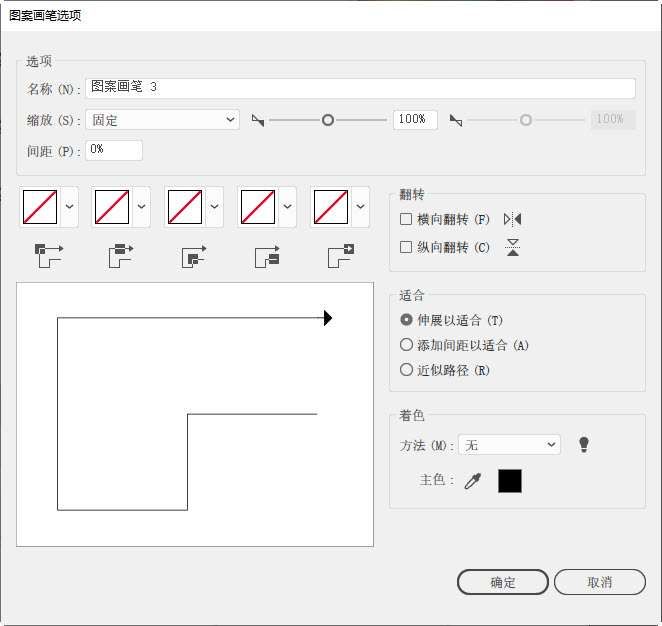662x626 pixels.
Task: Click the end tile icon
Action: tap(340, 256)
